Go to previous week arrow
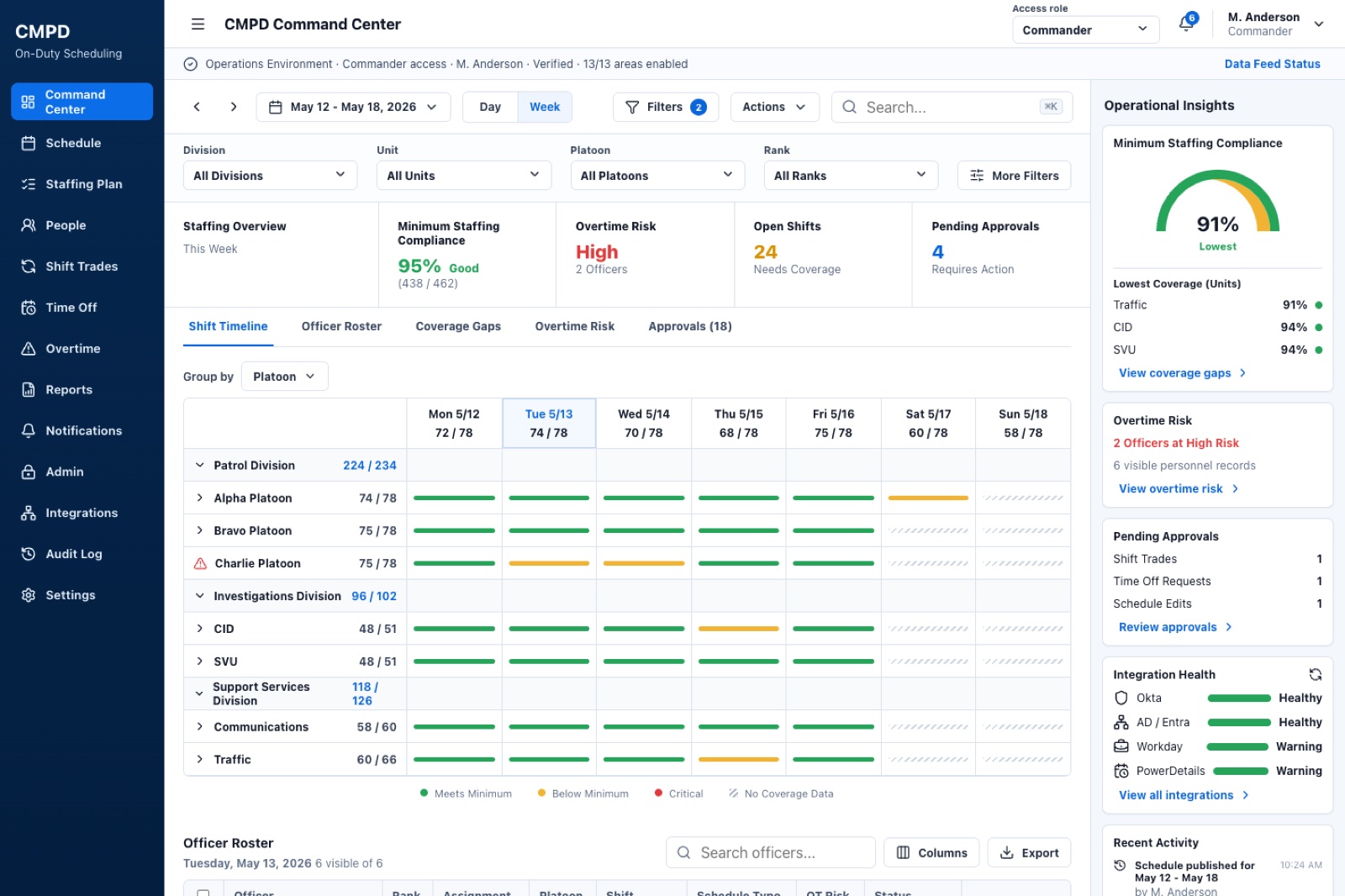Viewport: 1345px width, 896px height. click(197, 107)
